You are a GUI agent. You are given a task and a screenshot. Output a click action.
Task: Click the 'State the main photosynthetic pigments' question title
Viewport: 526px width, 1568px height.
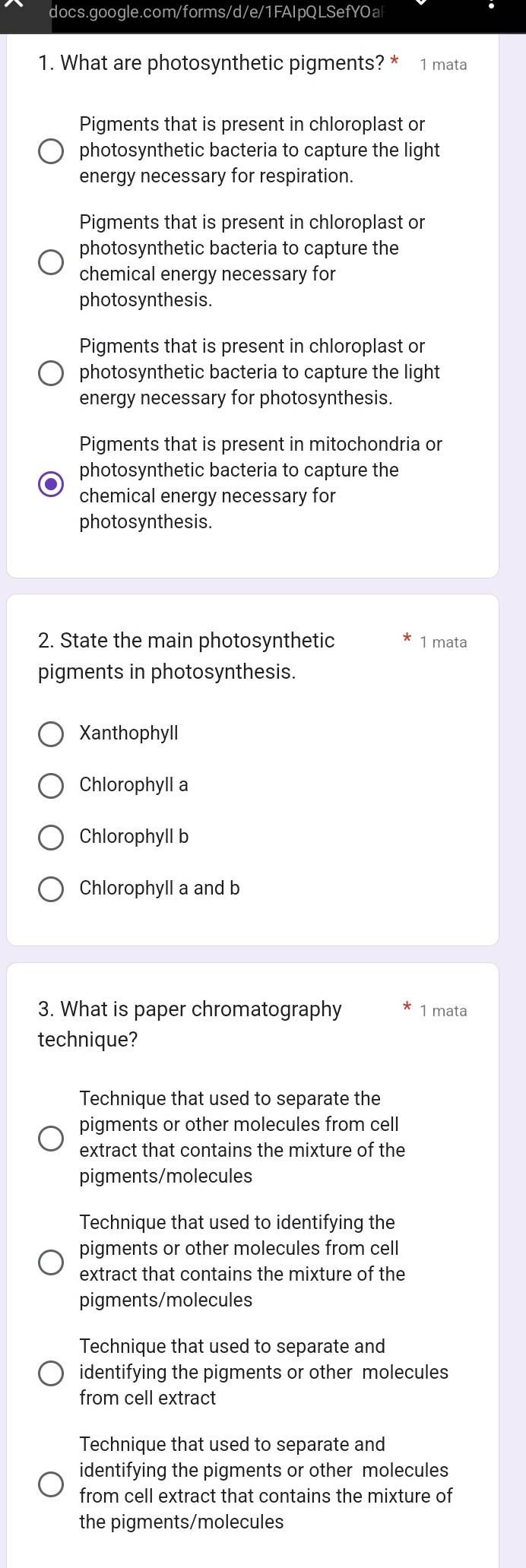pyautogui.click(x=186, y=656)
